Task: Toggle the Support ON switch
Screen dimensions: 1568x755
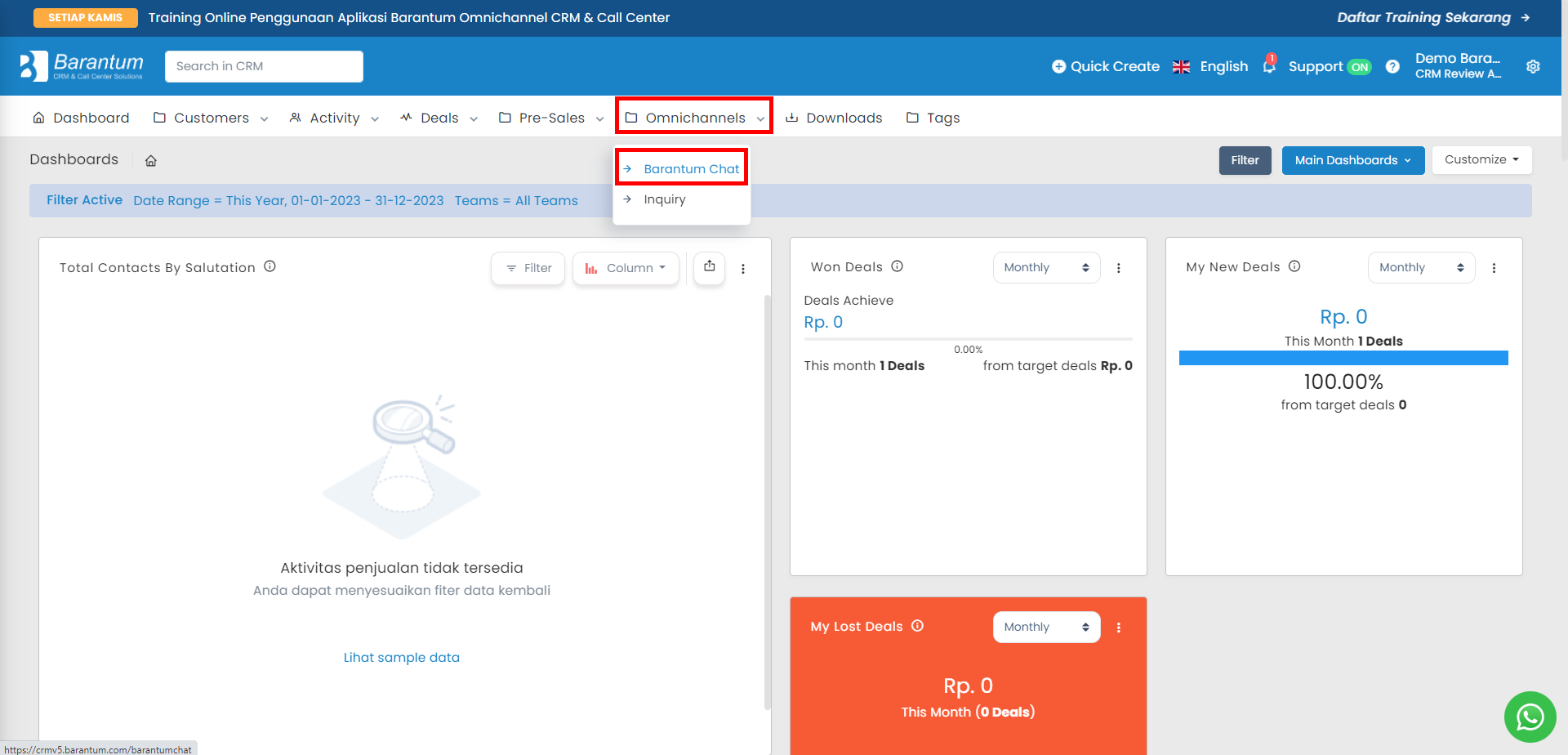Action: click(1359, 67)
